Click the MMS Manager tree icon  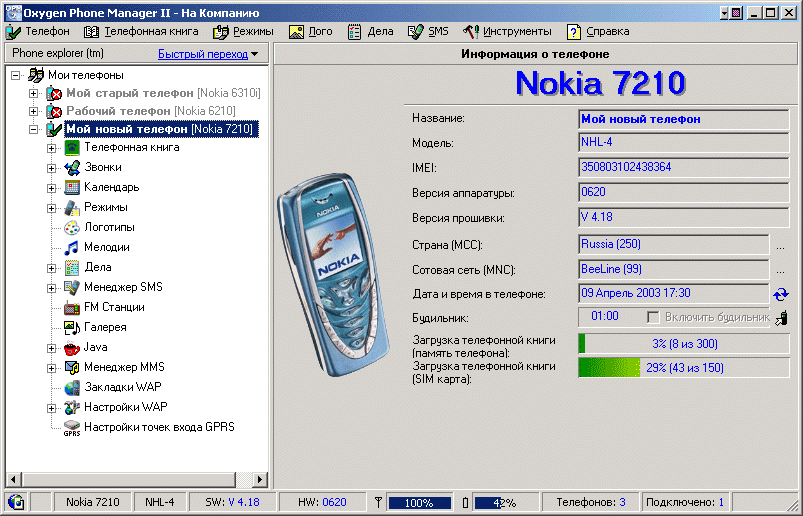(72, 368)
